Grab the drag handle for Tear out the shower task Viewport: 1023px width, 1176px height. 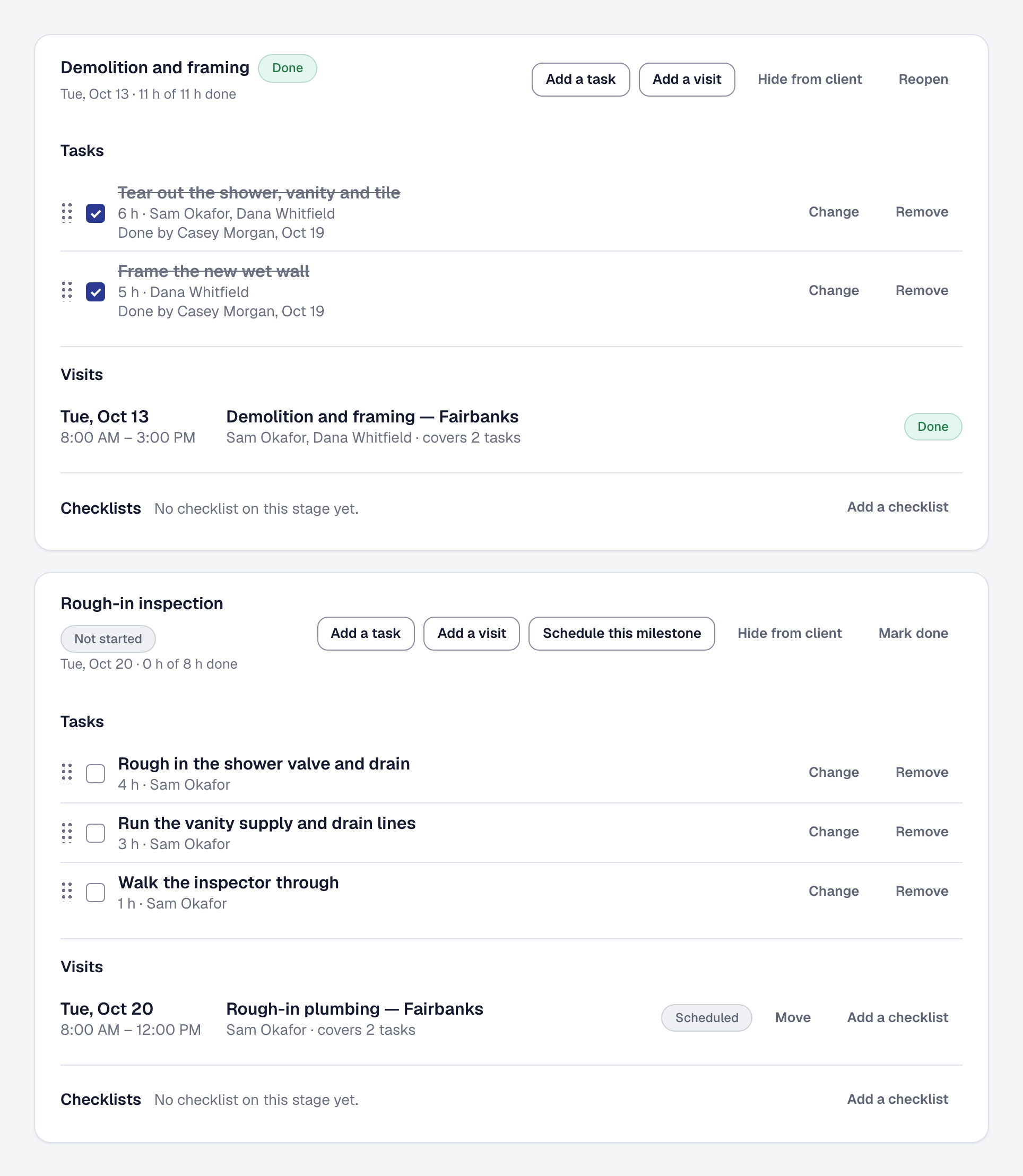tap(67, 213)
